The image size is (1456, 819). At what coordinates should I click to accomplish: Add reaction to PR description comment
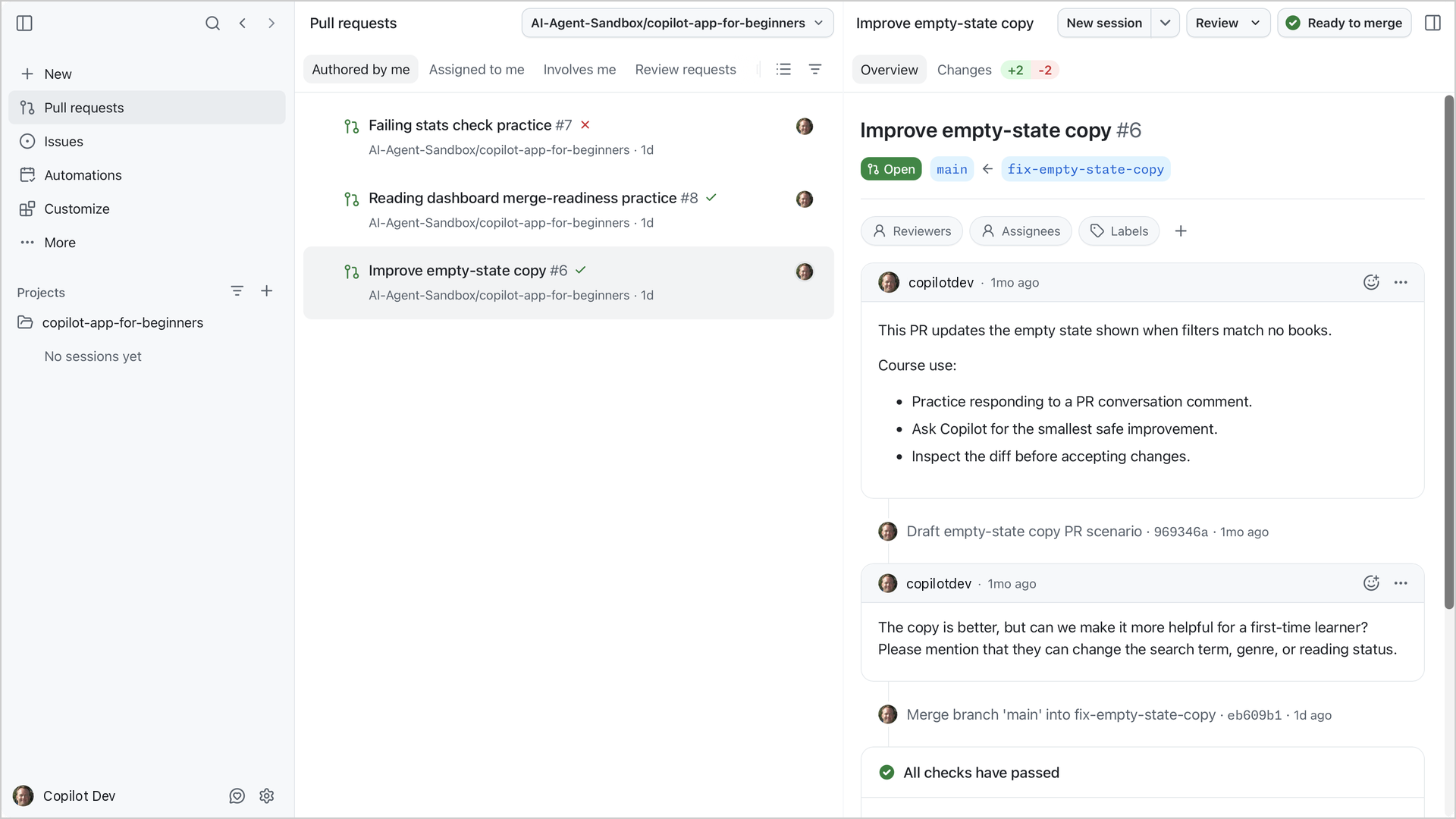(1371, 283)
